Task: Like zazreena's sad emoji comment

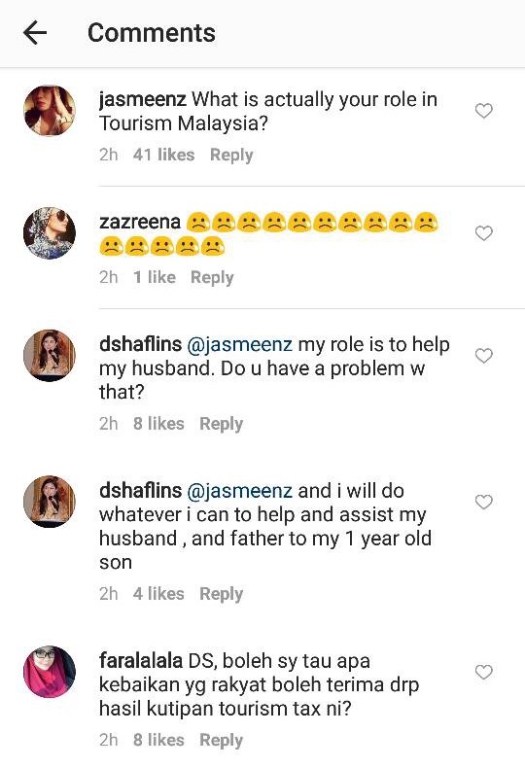Action: (484, 233)
